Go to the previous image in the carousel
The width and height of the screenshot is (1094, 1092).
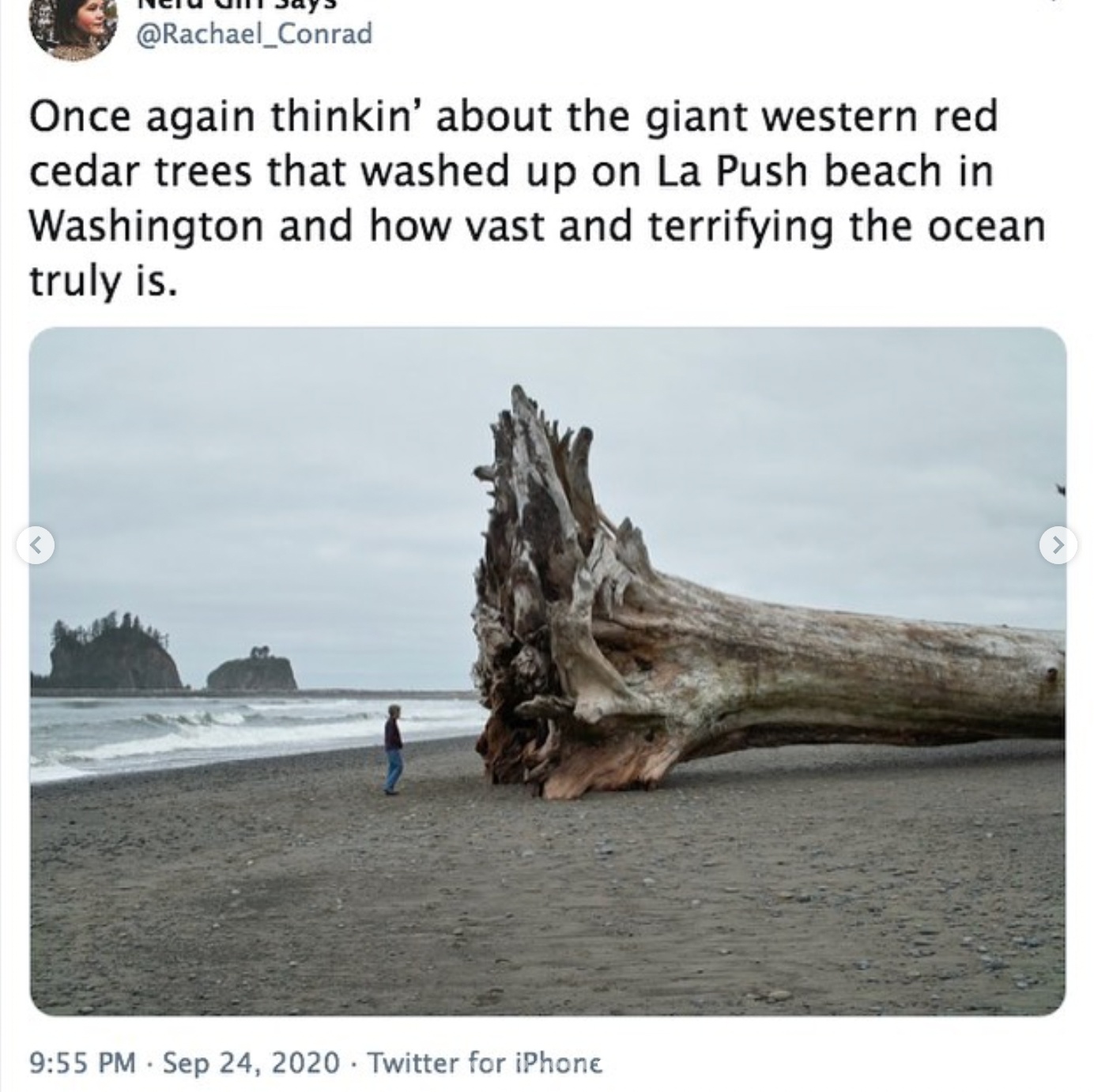(x=36, y=545)
